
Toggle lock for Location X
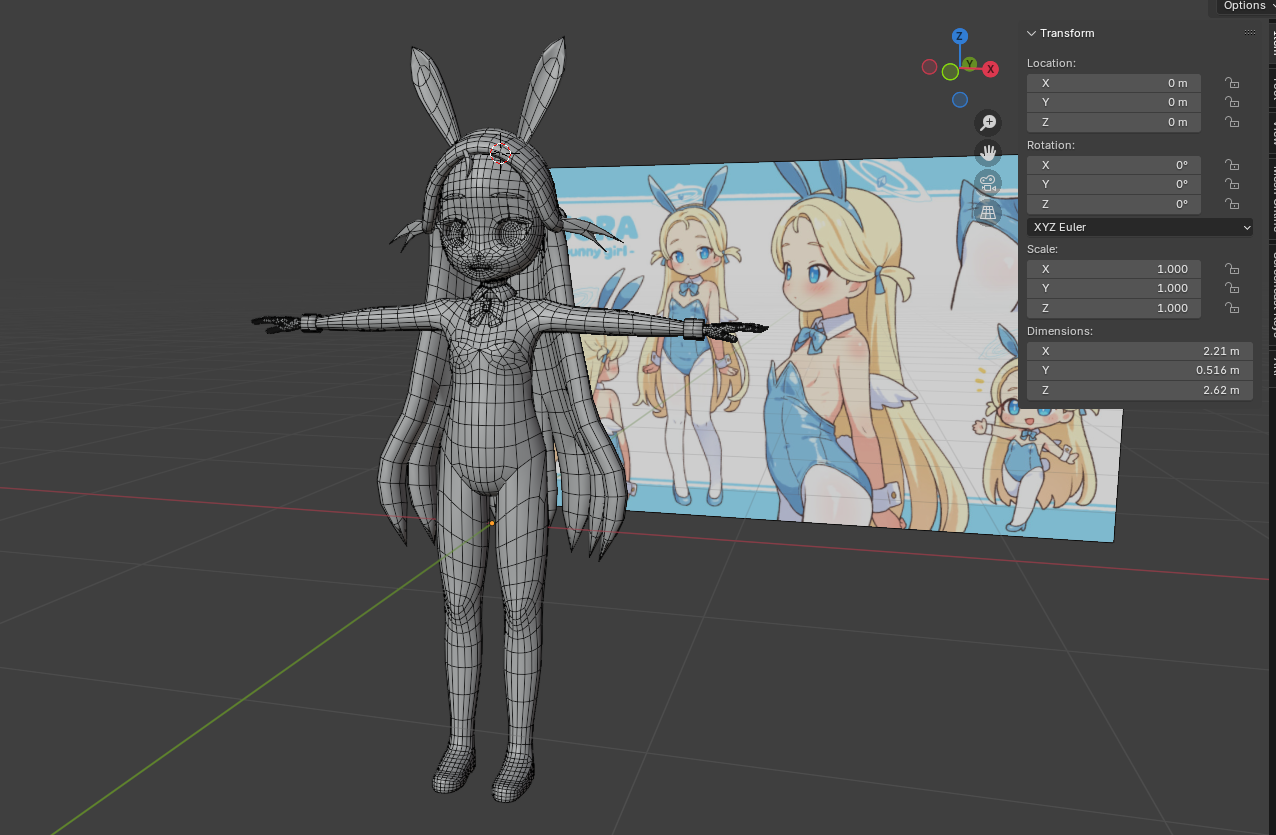pos(1233,83)
